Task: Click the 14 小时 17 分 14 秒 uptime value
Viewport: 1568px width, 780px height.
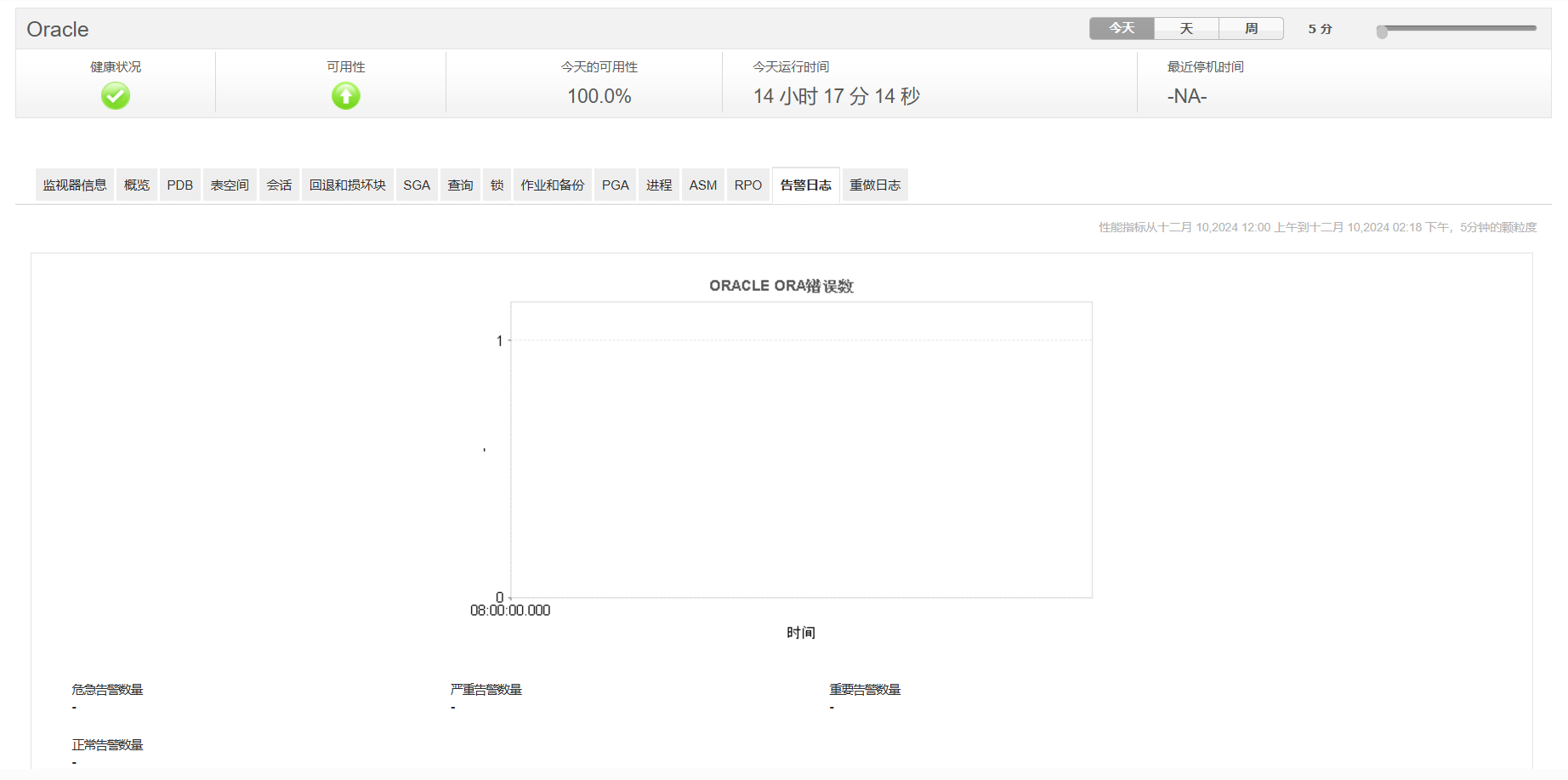Action: click(x=837, y=96)
